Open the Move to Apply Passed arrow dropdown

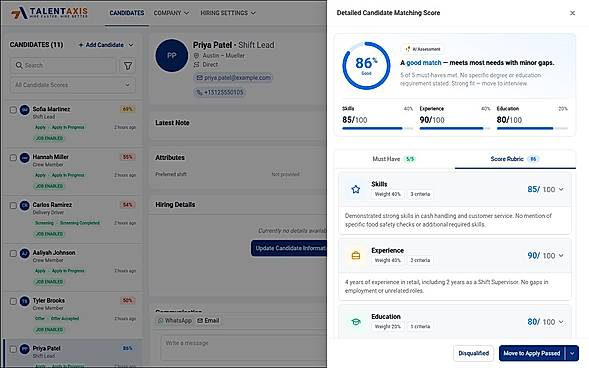click(572, 353)
